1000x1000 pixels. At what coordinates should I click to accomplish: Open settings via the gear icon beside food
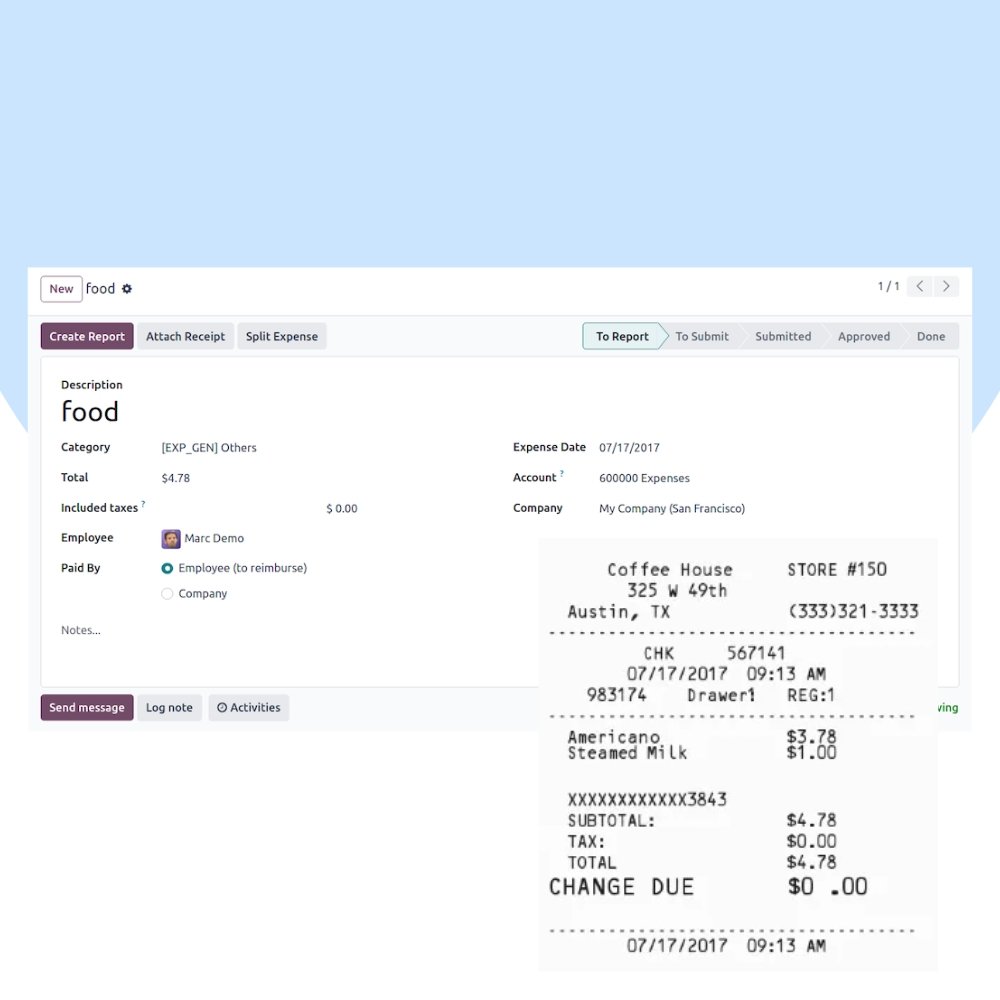[x=126, y=288]
